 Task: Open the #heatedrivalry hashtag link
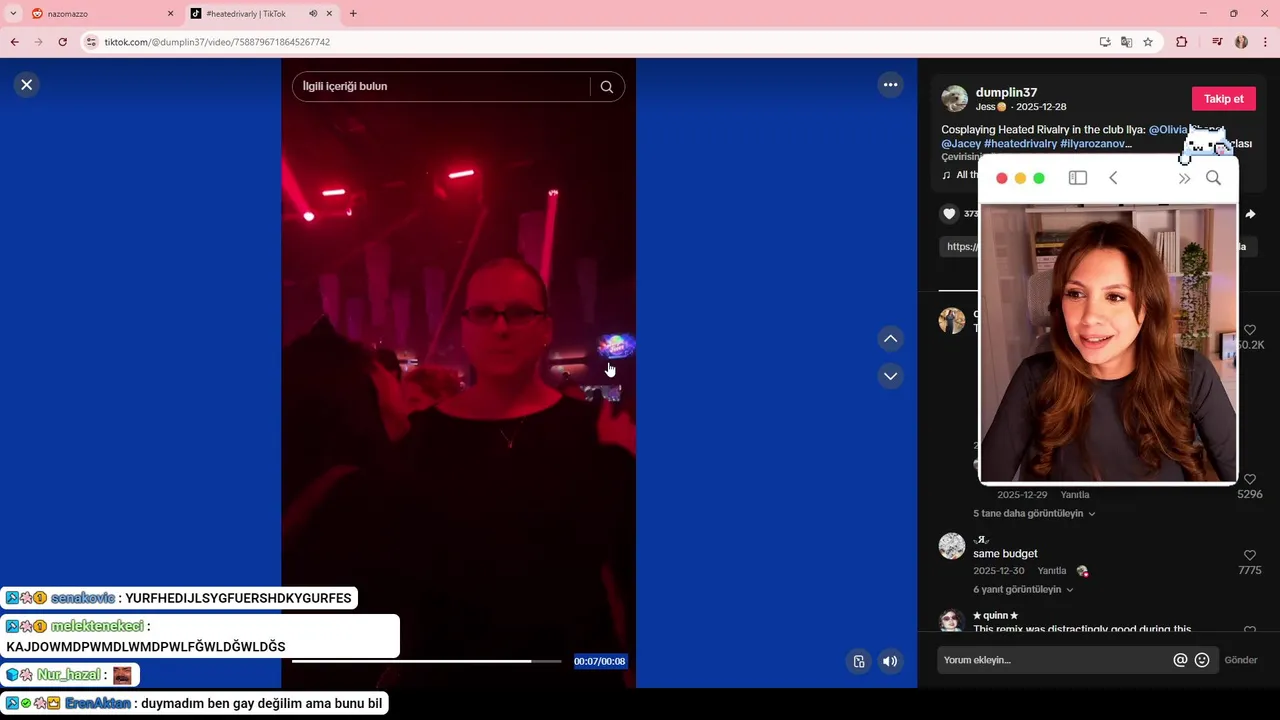coord(1020,144)
